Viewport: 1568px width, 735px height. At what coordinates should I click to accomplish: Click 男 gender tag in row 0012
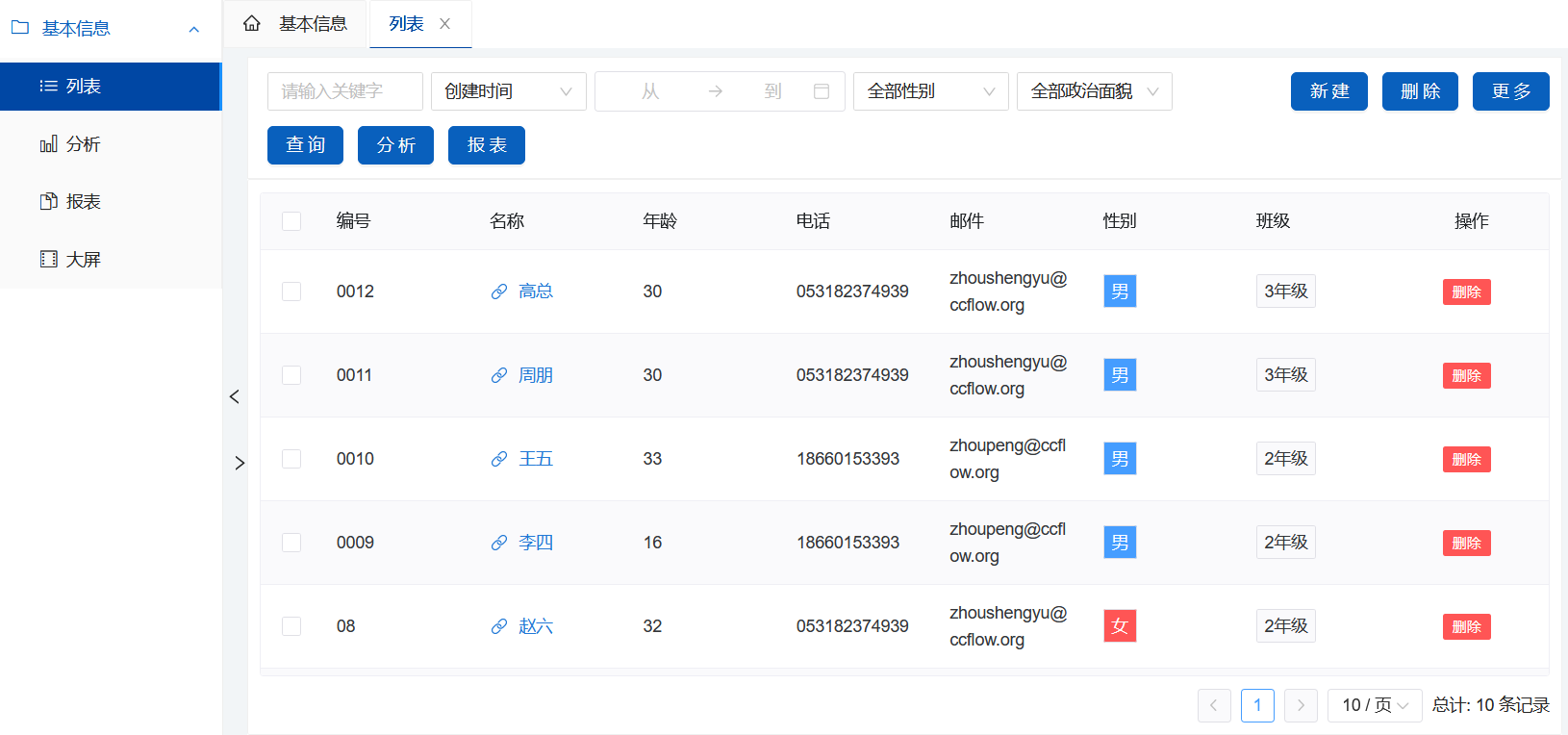(x=1120, y=291)
